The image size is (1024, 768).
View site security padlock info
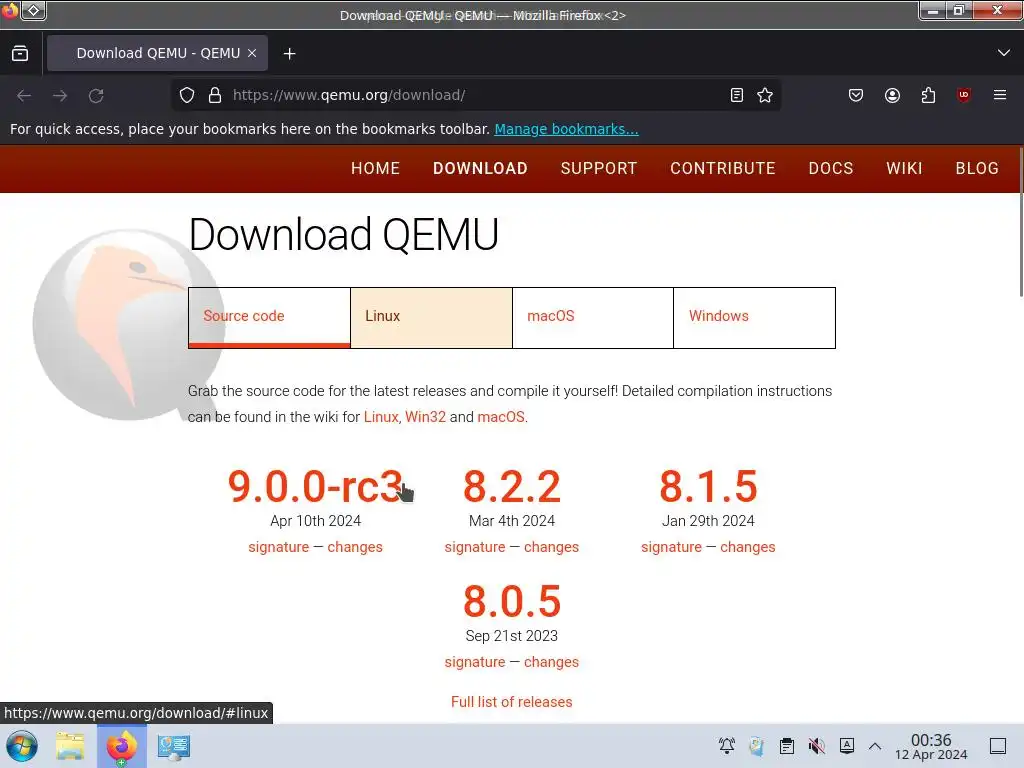point(215,95)
